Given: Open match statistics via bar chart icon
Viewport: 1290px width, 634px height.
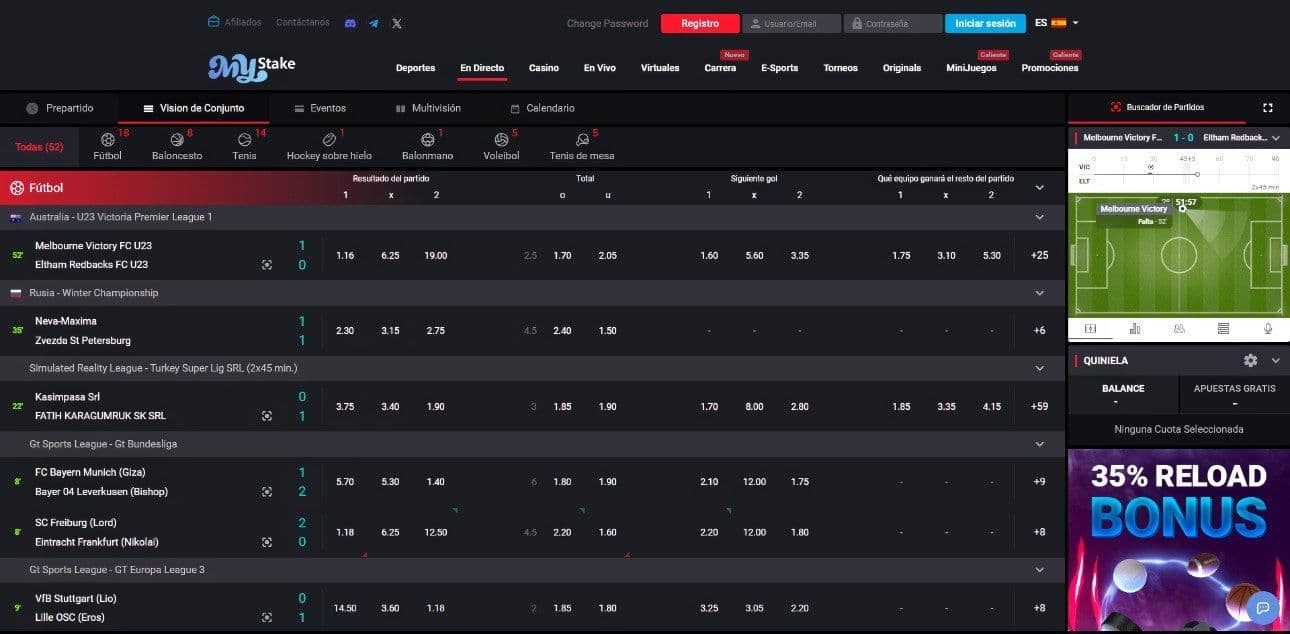Looking at the screenshot, I should [1134, 328].
